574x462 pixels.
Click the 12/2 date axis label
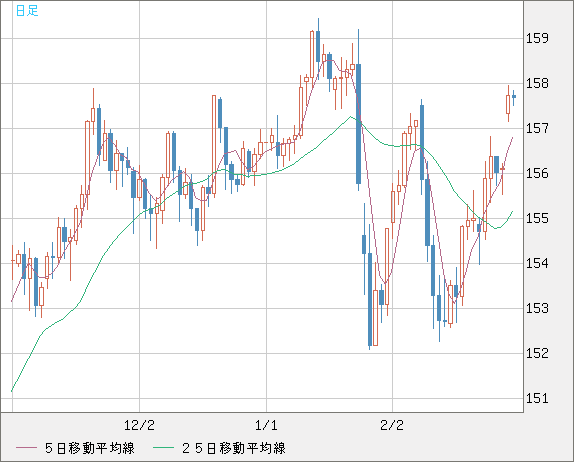tap(139, 425)
